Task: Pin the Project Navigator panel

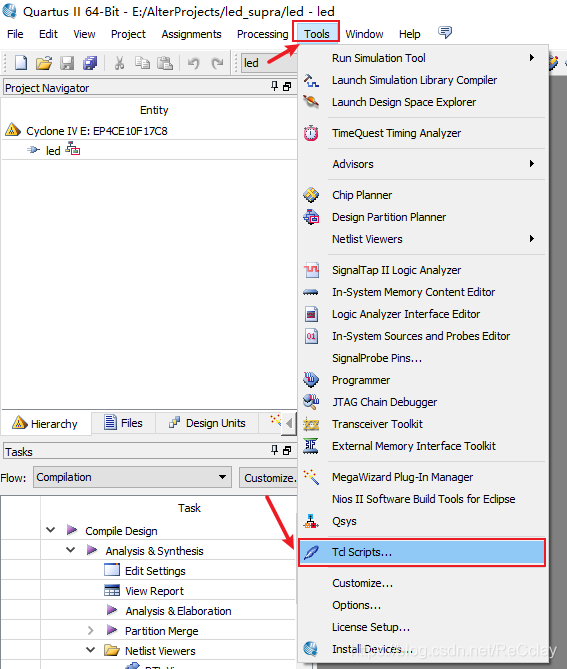Action: tap(275, 86)
